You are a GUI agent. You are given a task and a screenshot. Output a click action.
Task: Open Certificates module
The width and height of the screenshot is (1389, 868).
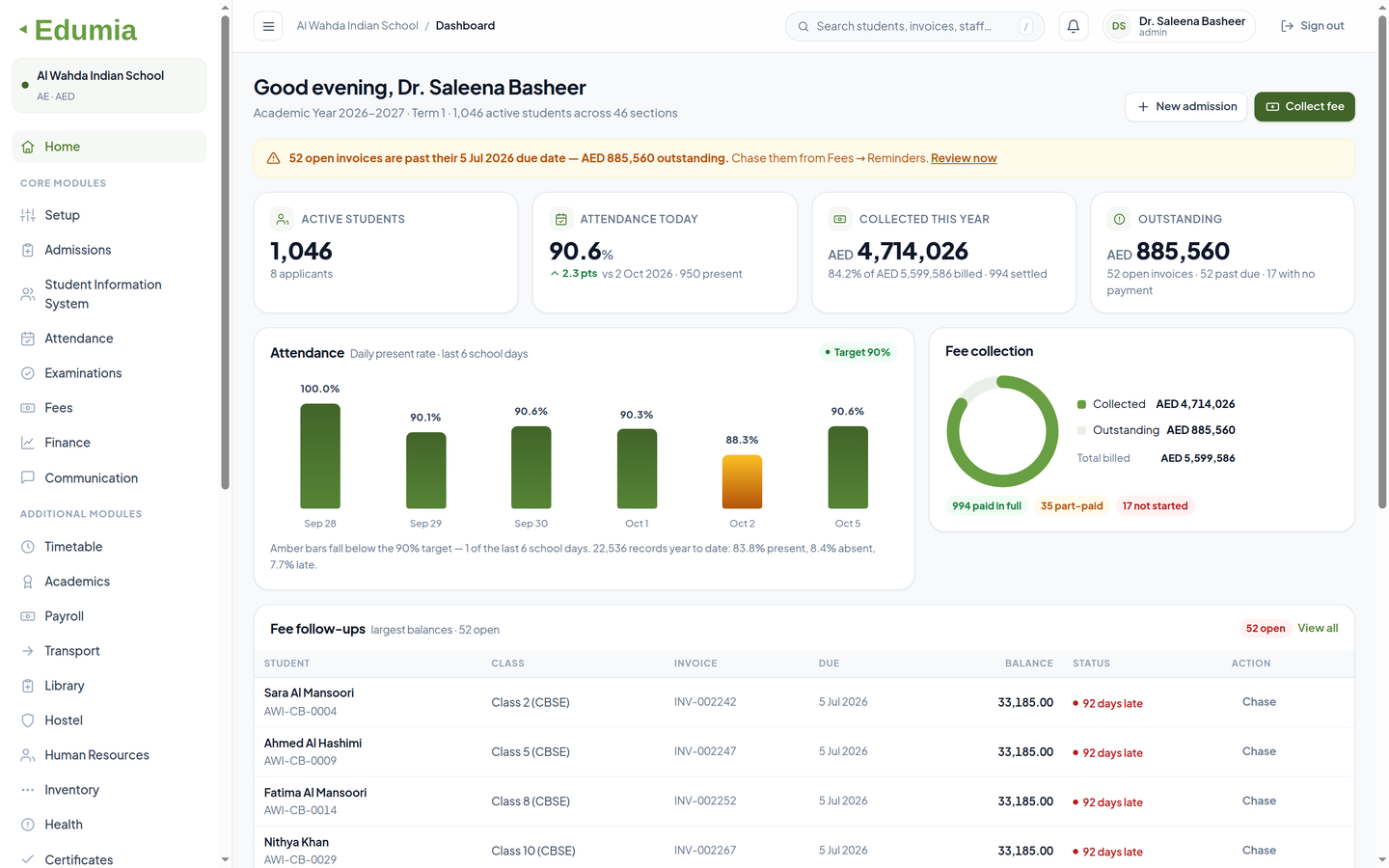[109, 859]
